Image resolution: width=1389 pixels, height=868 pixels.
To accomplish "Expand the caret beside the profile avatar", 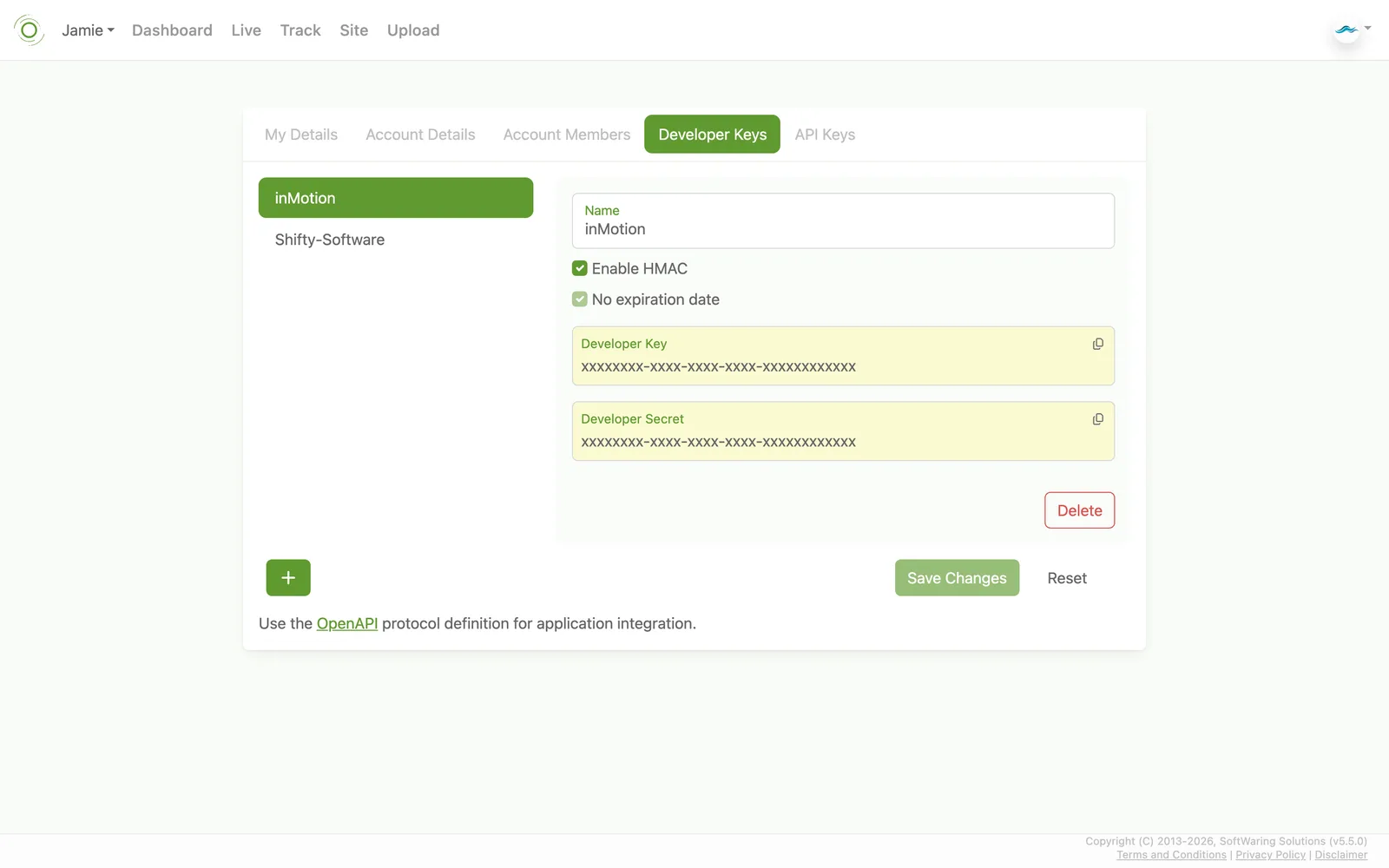I will (x=1367, y=28).
